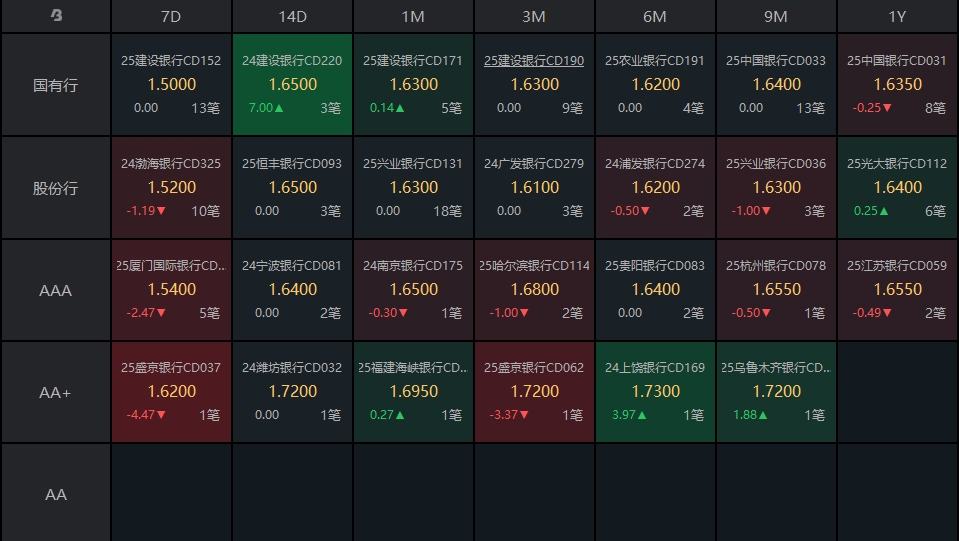The height and width of the screenshot is (541, 959).
Task: Open the 24南京银行CD175 cell
Action: click(x=413, y=290)
